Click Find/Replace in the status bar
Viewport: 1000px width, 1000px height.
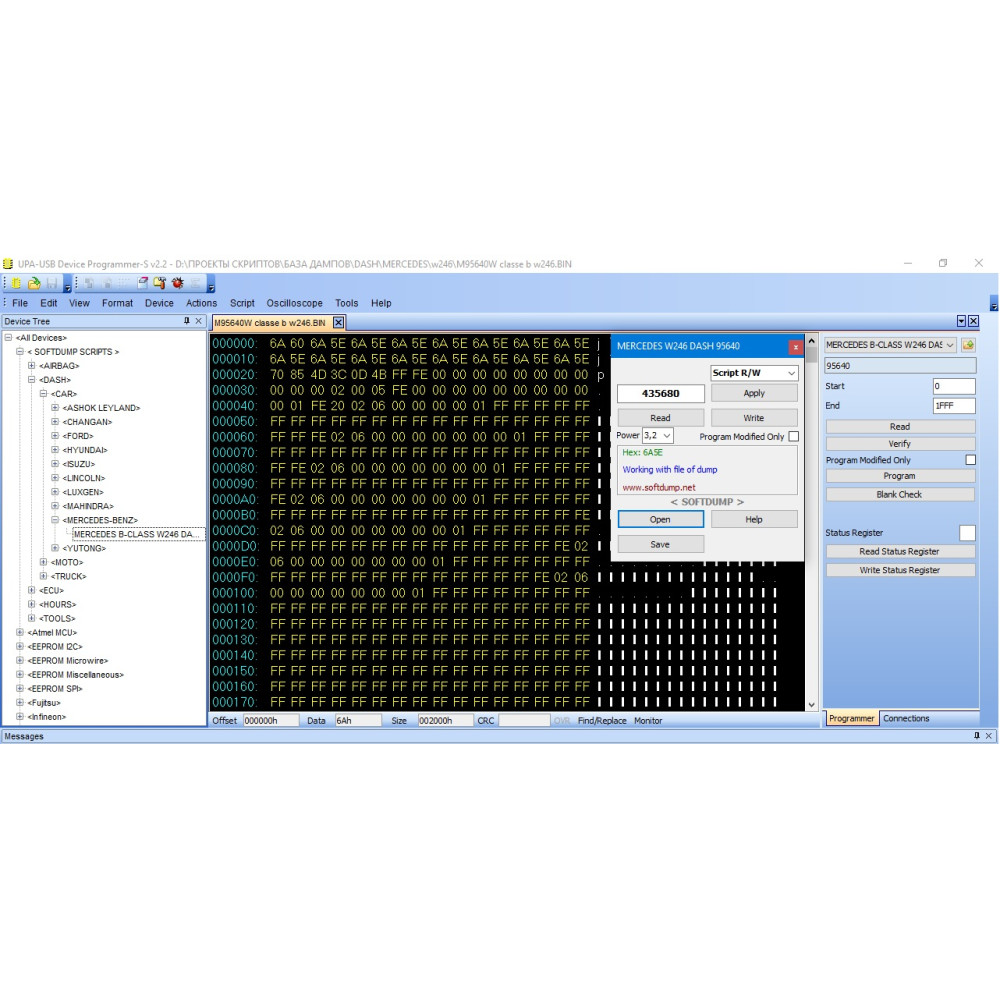point(602,721)
